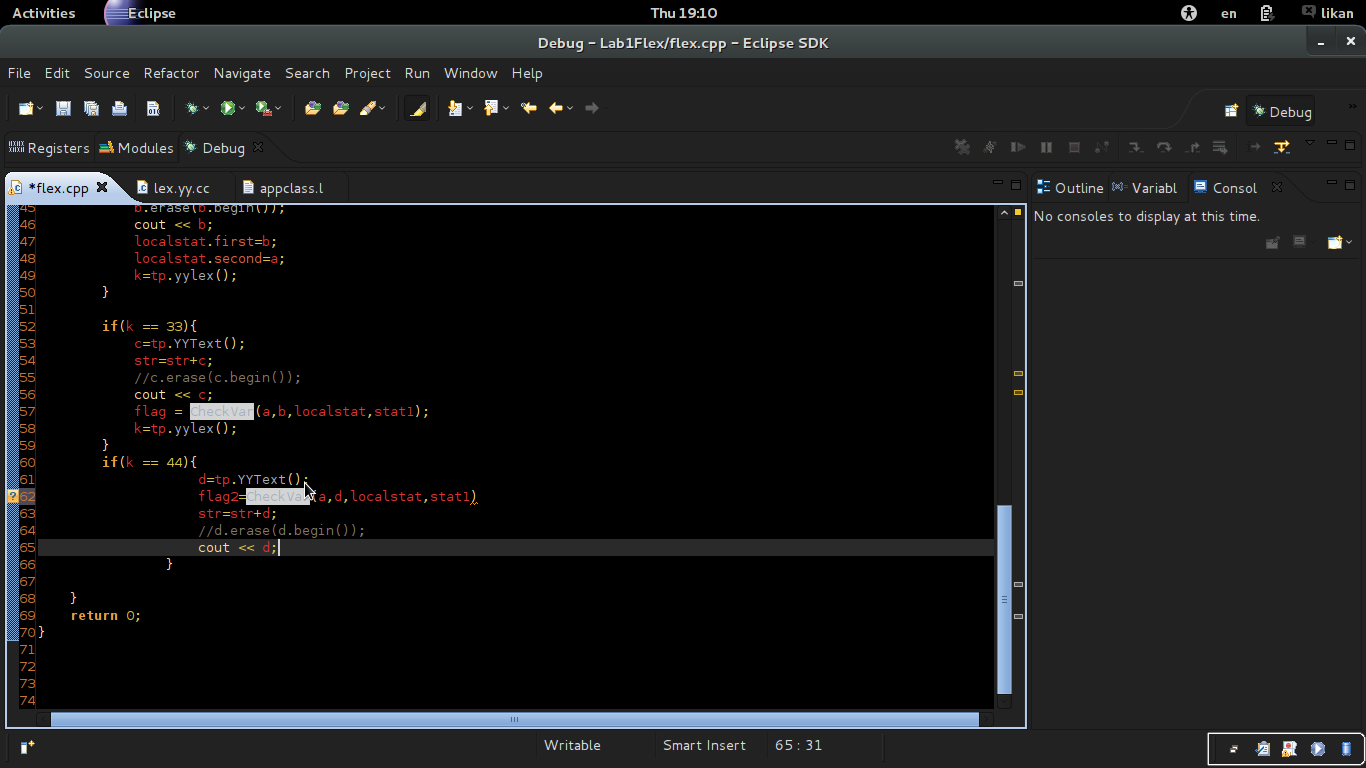Select the Debug perspective button
This screenshot has width=1366, height=768.
pos(1281,112)
